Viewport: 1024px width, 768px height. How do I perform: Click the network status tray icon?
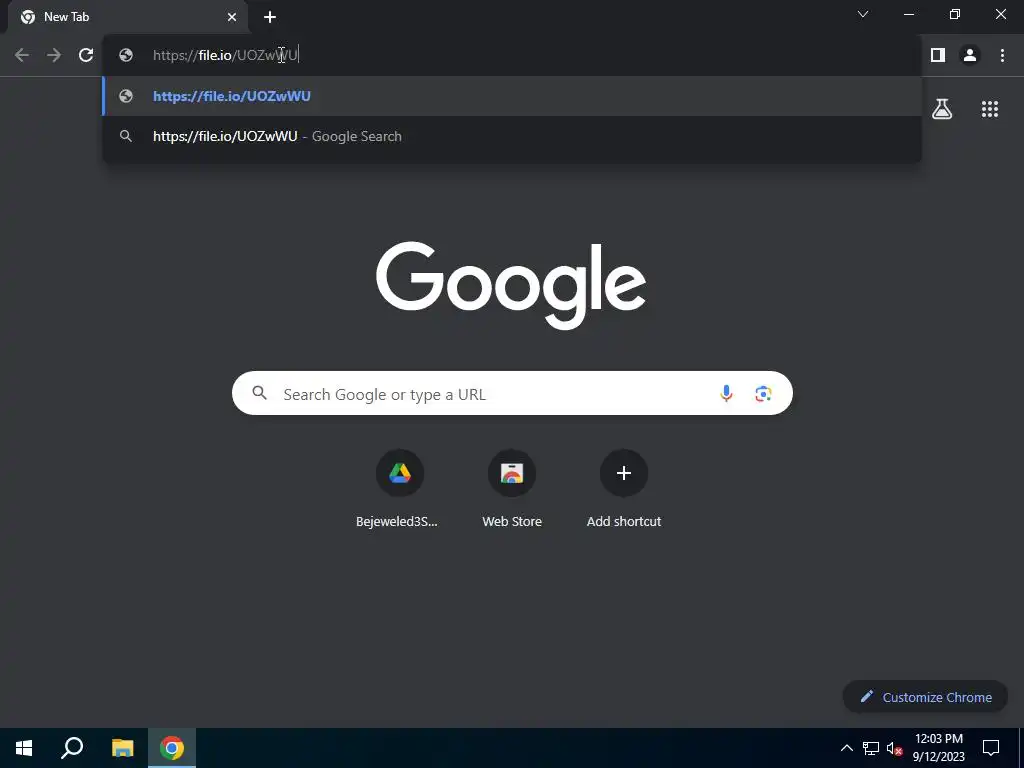coord(871,748)
